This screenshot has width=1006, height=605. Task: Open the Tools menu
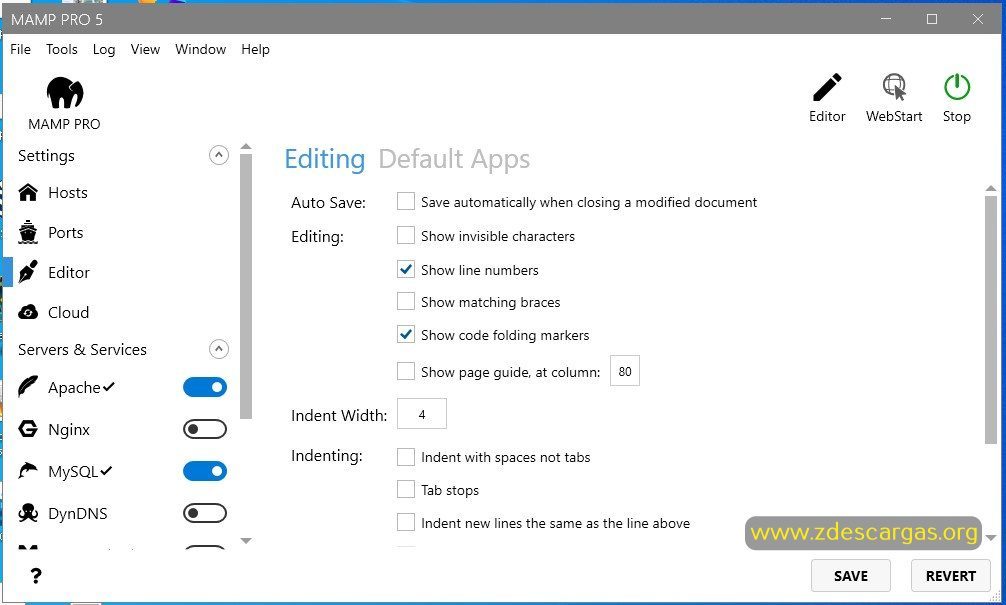[62, 49]
